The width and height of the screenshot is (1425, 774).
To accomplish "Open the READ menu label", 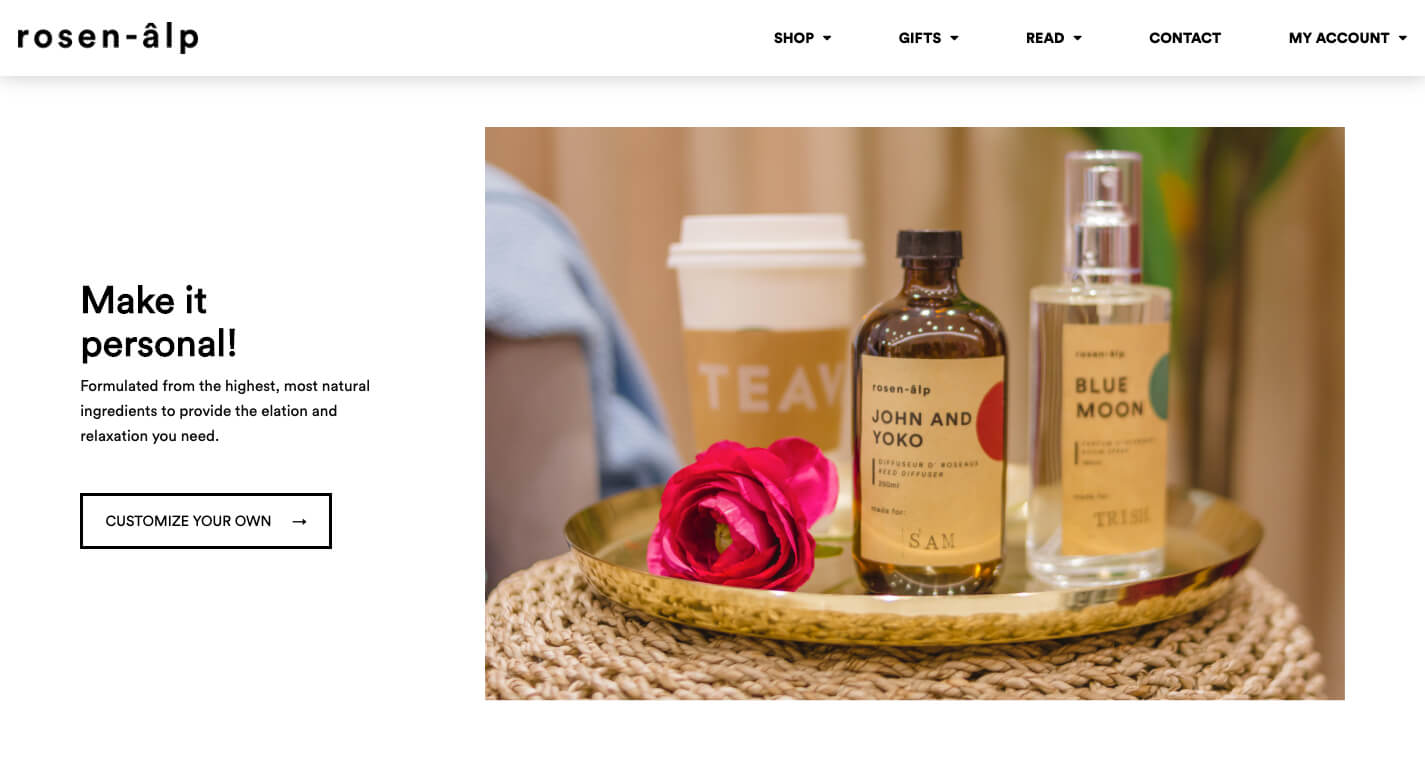I will 1045,38.
